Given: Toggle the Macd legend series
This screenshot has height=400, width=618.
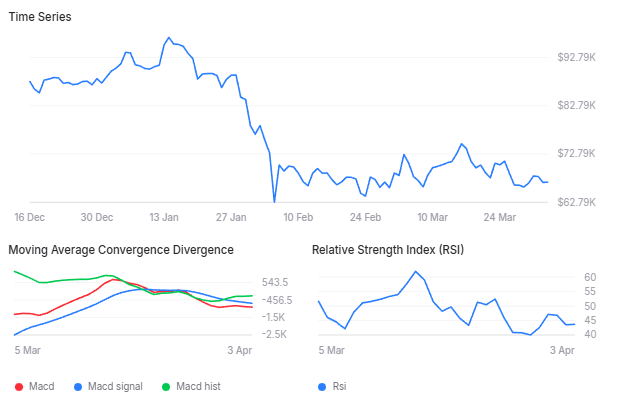Looking at the screenshot, I should click(x=41, y=386).
